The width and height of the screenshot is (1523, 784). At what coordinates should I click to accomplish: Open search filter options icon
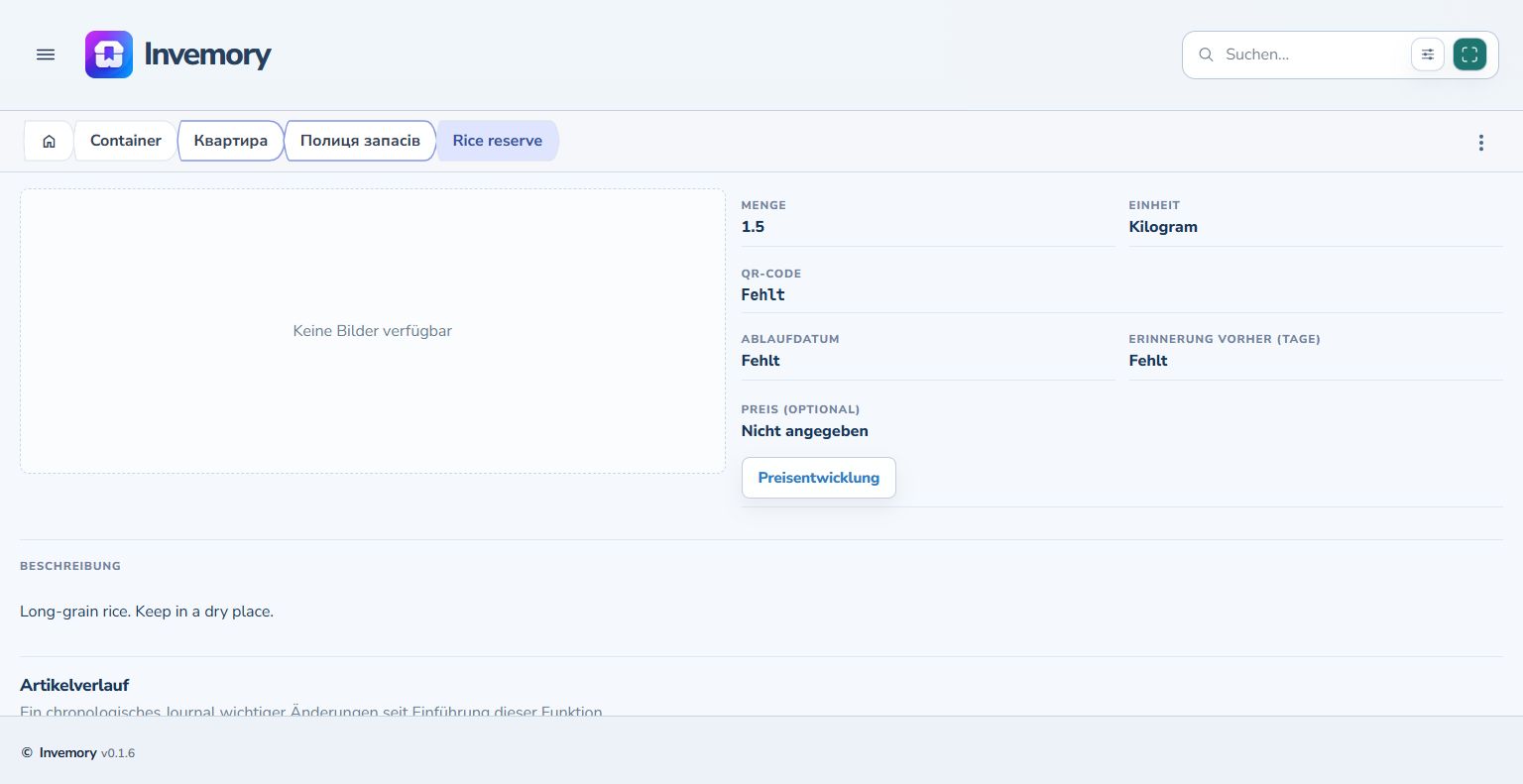click(1428, 55)
